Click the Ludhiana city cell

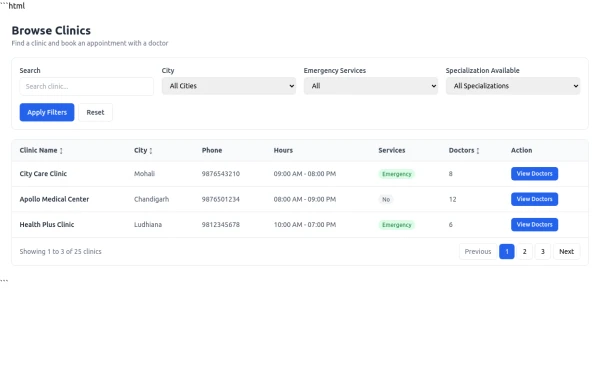[x=148, y=225]
